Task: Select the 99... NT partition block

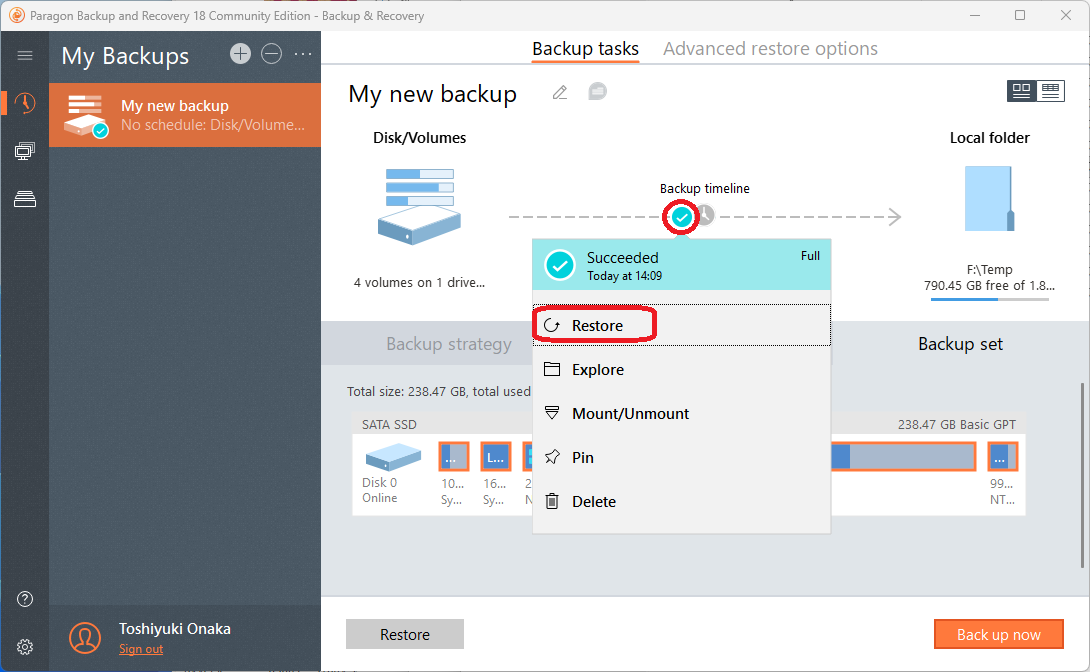Action: click(1002, 457)
